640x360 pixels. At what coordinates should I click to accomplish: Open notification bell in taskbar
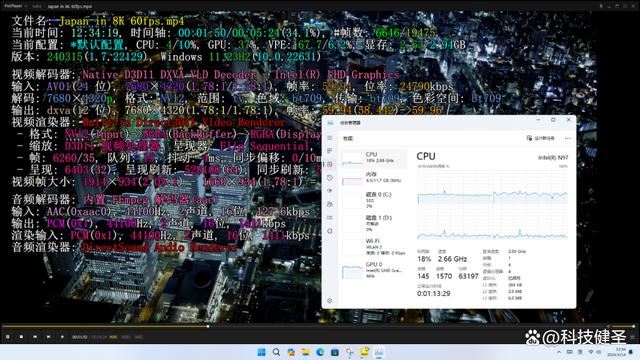[x=632, y=352]
